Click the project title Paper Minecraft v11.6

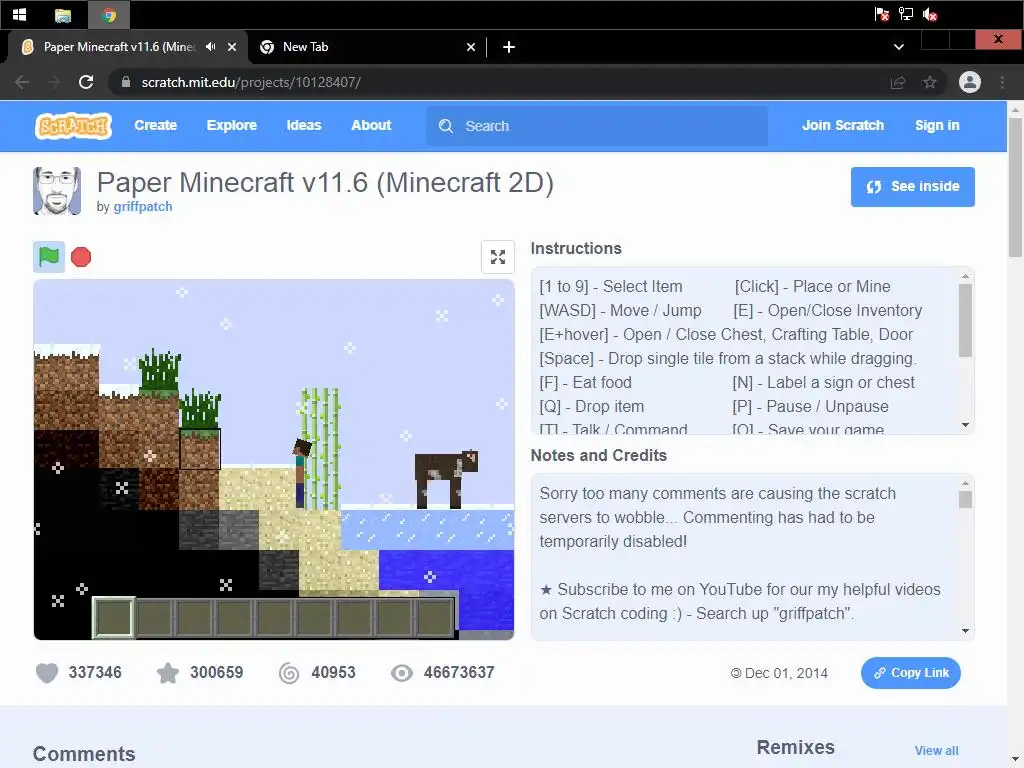pos(325,182)
